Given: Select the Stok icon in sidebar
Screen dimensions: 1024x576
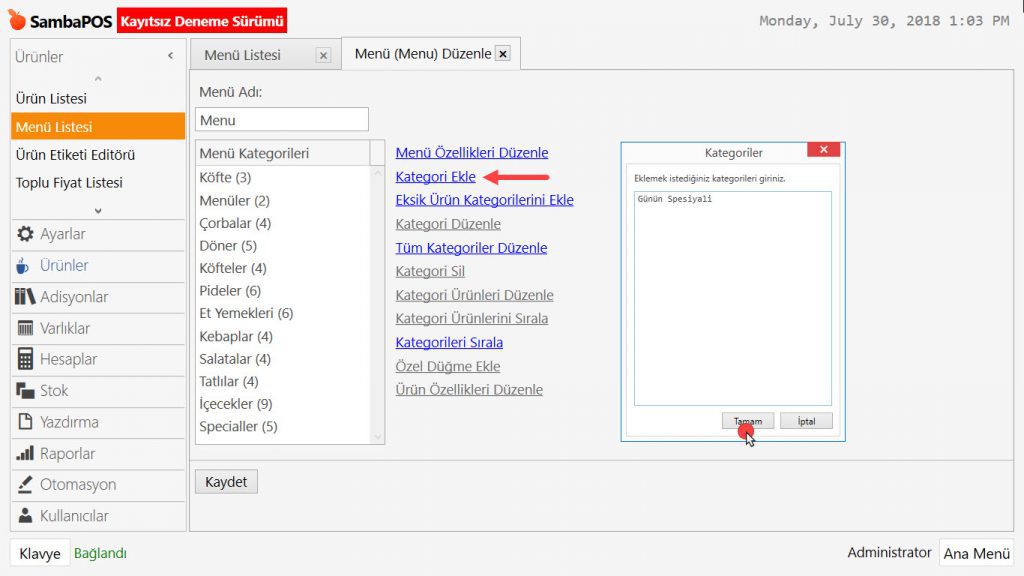Looking at the screenshot, I should [x=25, y=391].
